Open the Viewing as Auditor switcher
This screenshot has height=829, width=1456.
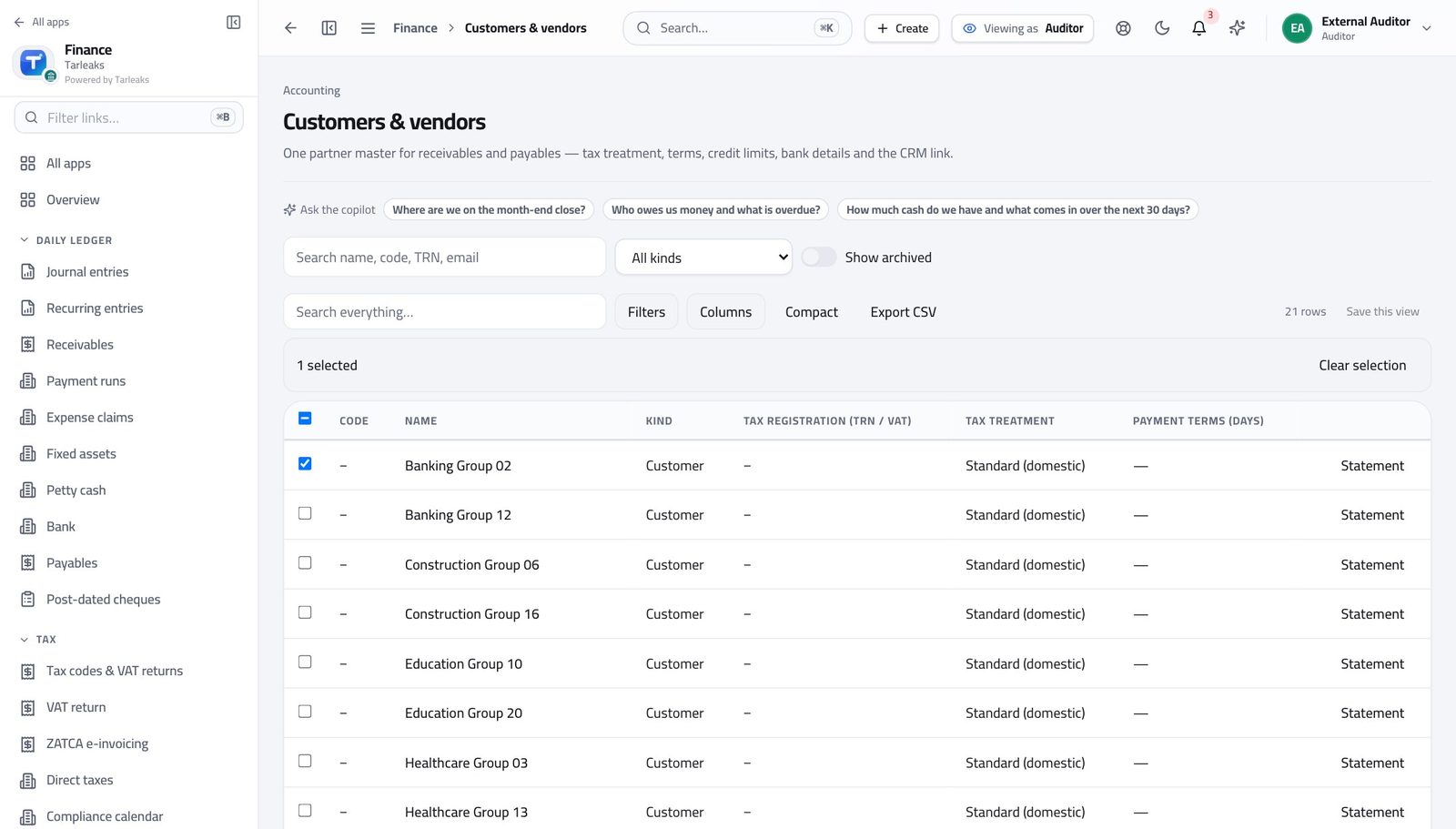click(x=1023, y=28)
